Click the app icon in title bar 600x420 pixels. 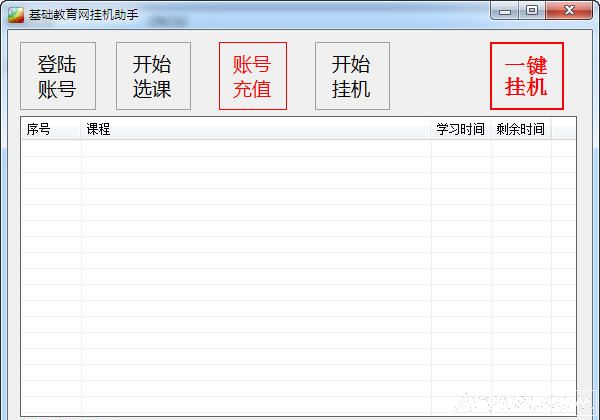click(16, 15)
